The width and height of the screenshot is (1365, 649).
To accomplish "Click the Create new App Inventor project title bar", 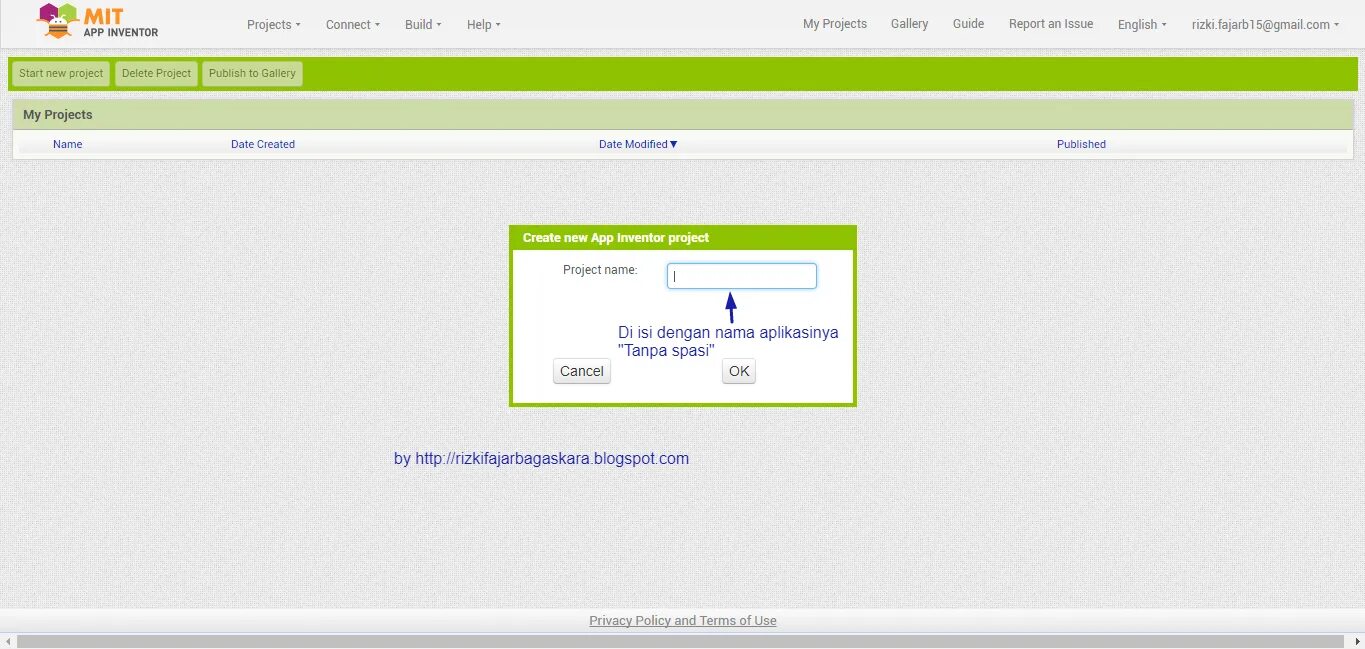I will click(x=683, y=238).
